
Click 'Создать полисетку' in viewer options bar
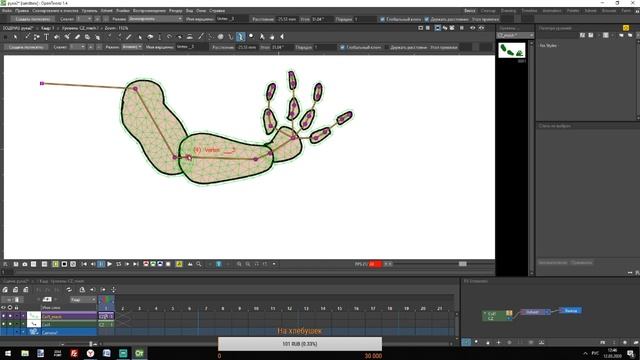click(x=26, y=47)
